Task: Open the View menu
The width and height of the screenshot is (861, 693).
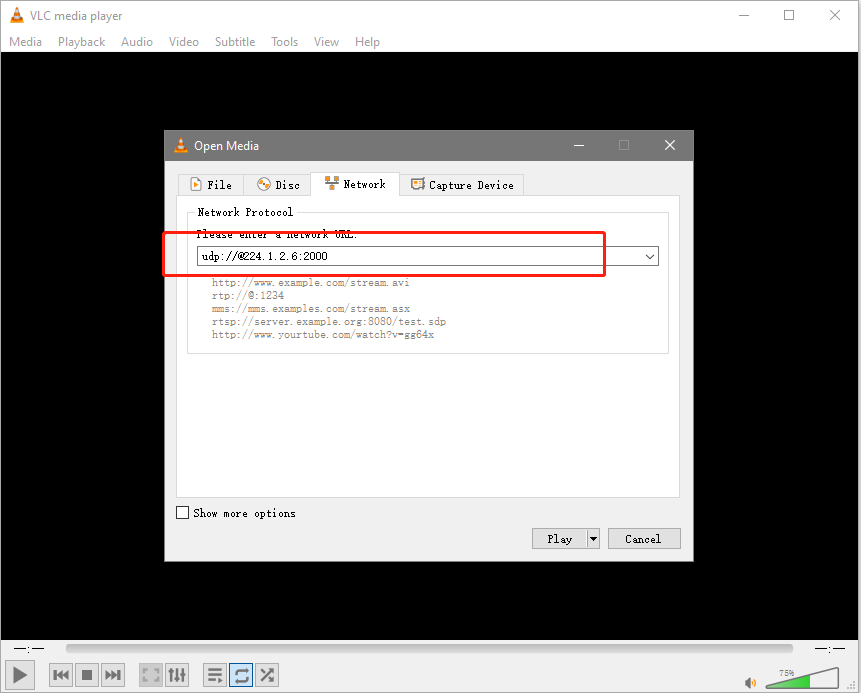Action: point(326,42)
